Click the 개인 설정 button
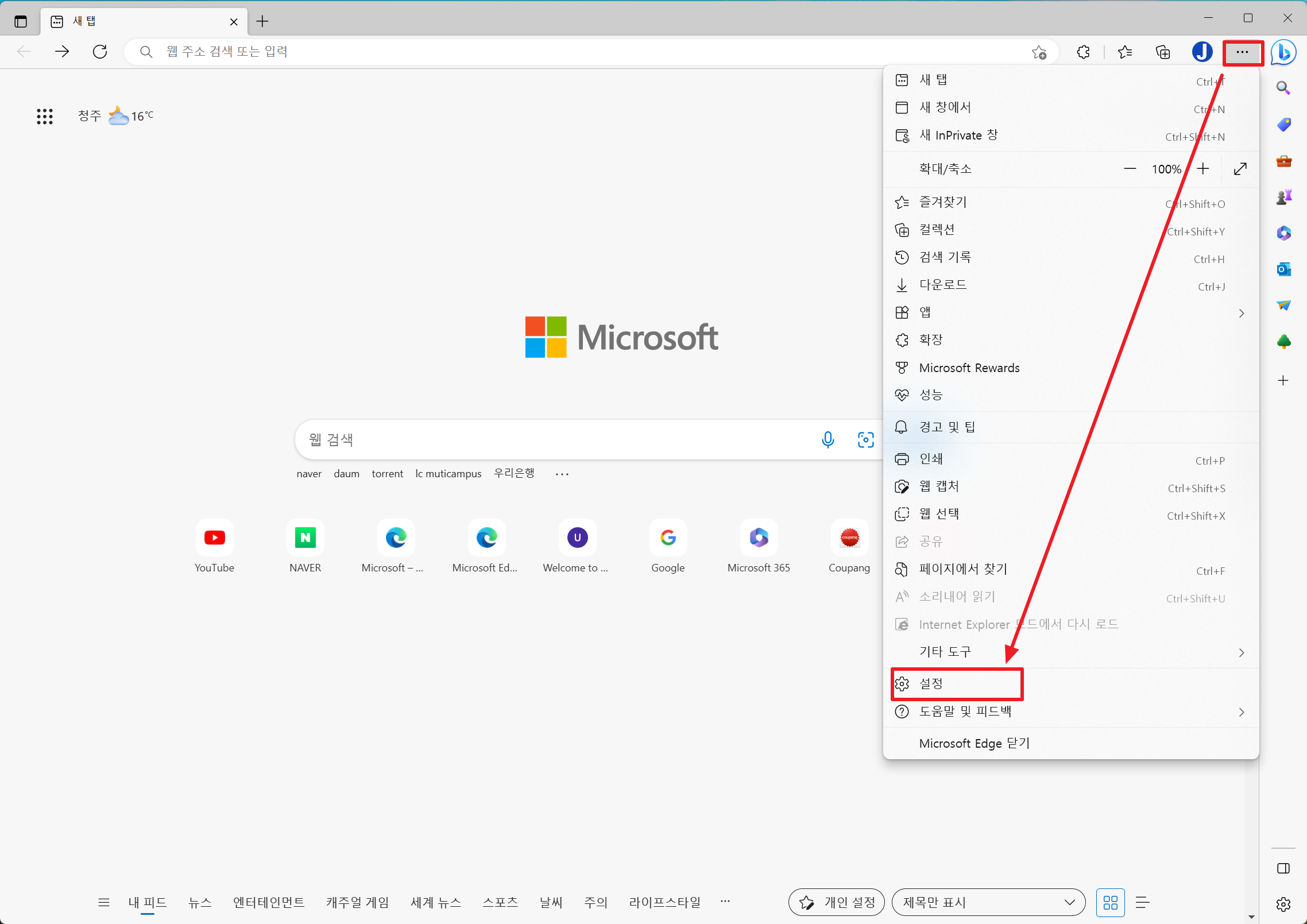Screen dimensions: 1307x924 tap(837, 903)
